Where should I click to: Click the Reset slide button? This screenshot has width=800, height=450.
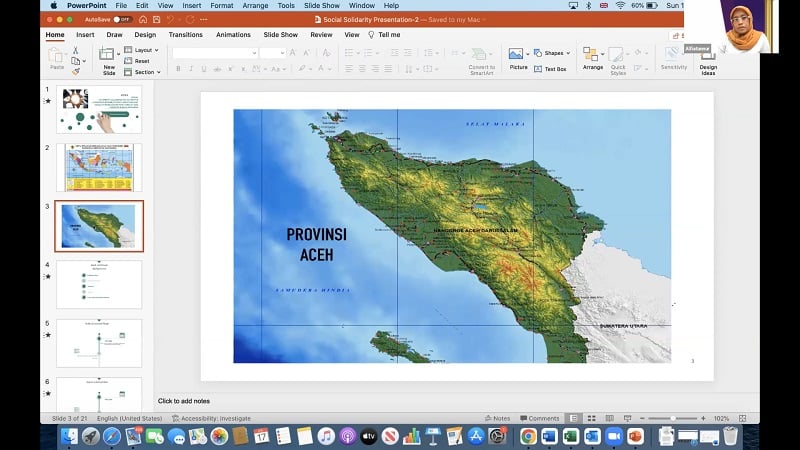(142, 61)
